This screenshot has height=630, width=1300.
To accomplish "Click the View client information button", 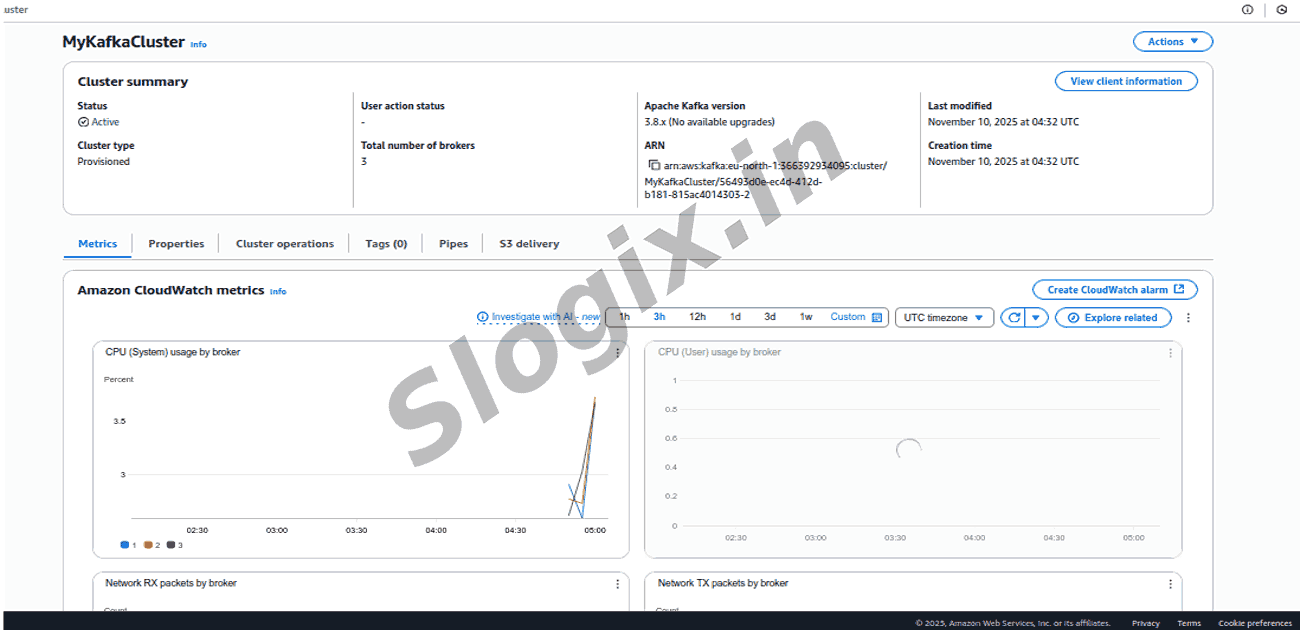I will (1125, 82).
